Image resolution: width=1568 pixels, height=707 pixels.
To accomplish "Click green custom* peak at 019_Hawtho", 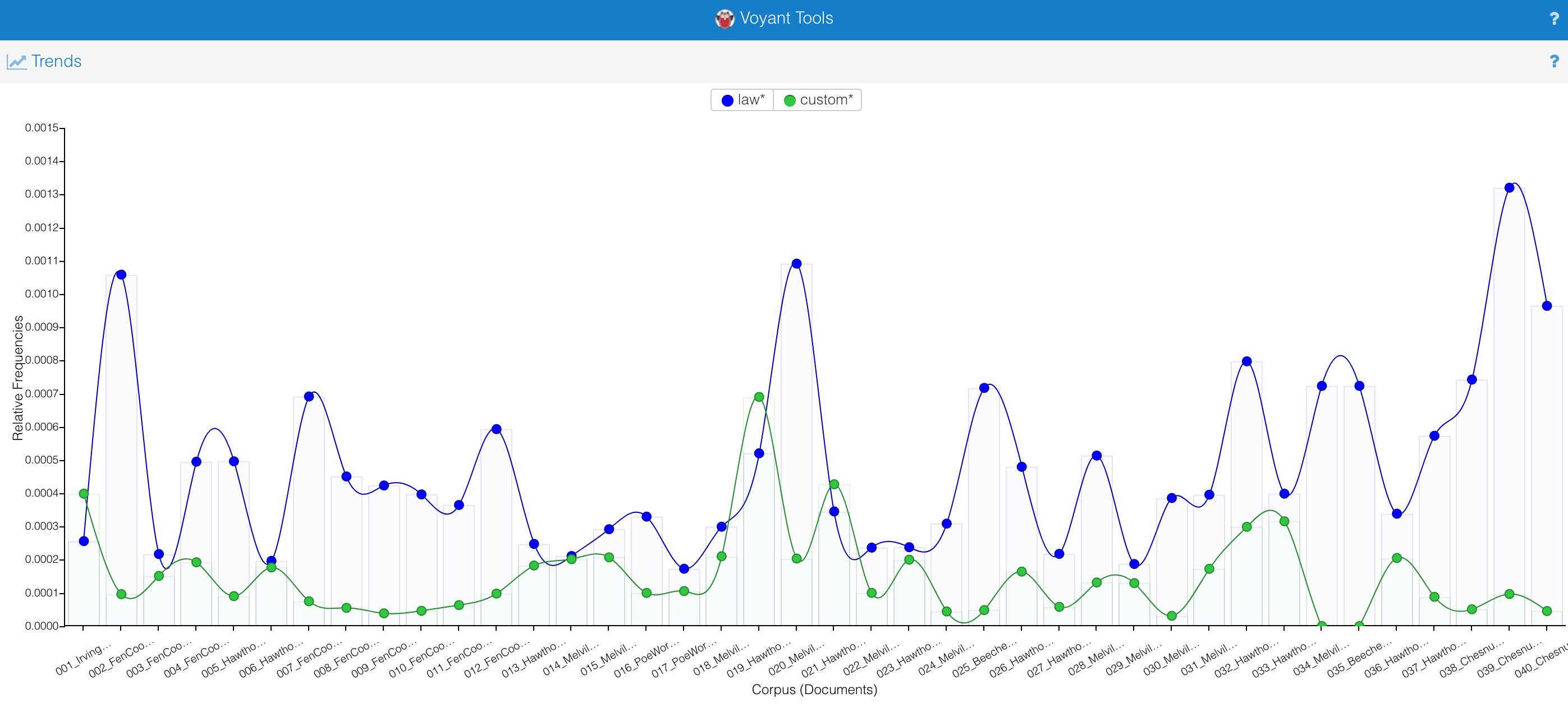I will tap(759, 397).
